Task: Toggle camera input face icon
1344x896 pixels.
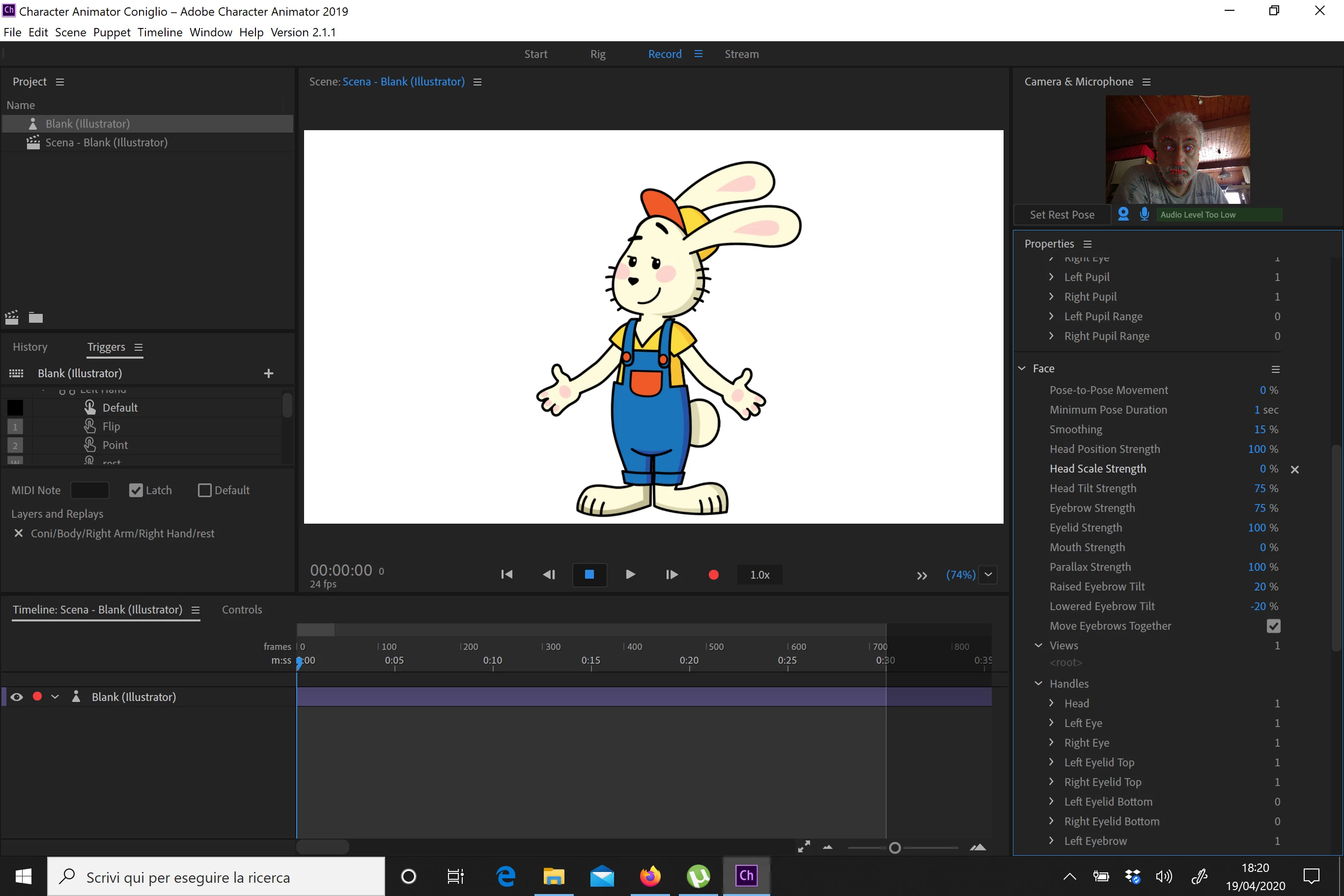Action: (x=1123, y=214)
